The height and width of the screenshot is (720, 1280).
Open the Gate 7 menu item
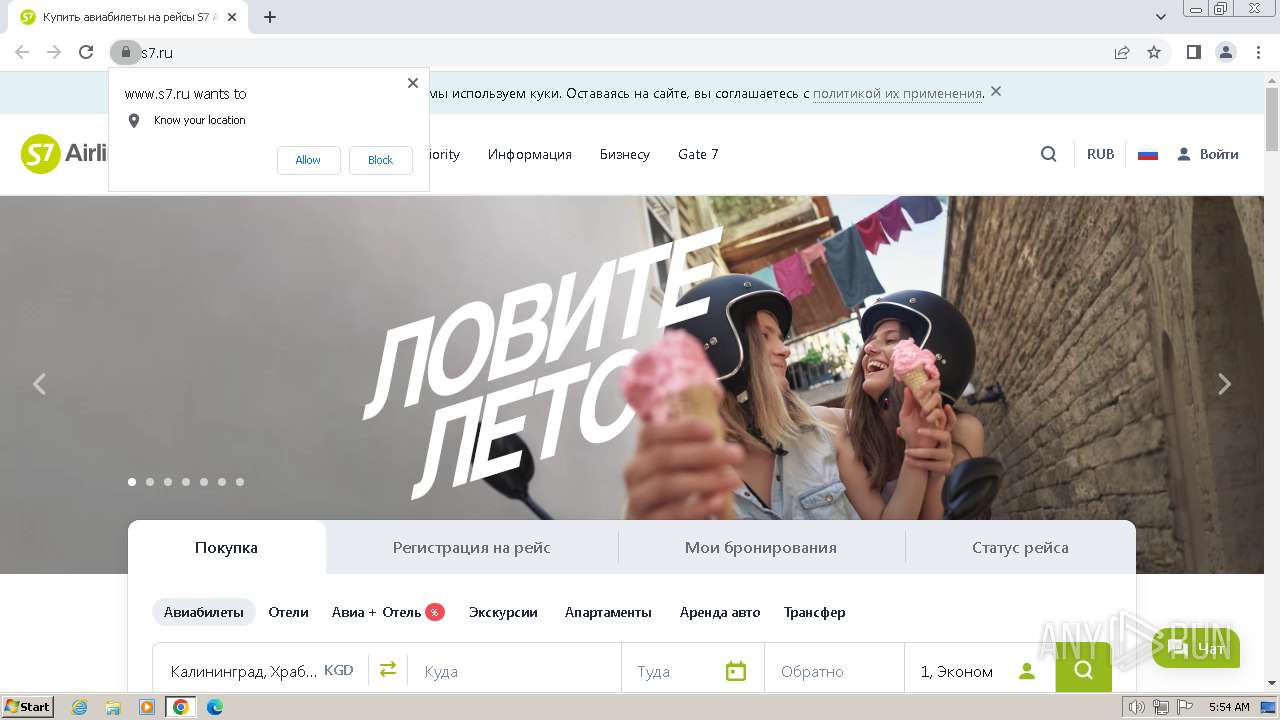tap(698, 154)
